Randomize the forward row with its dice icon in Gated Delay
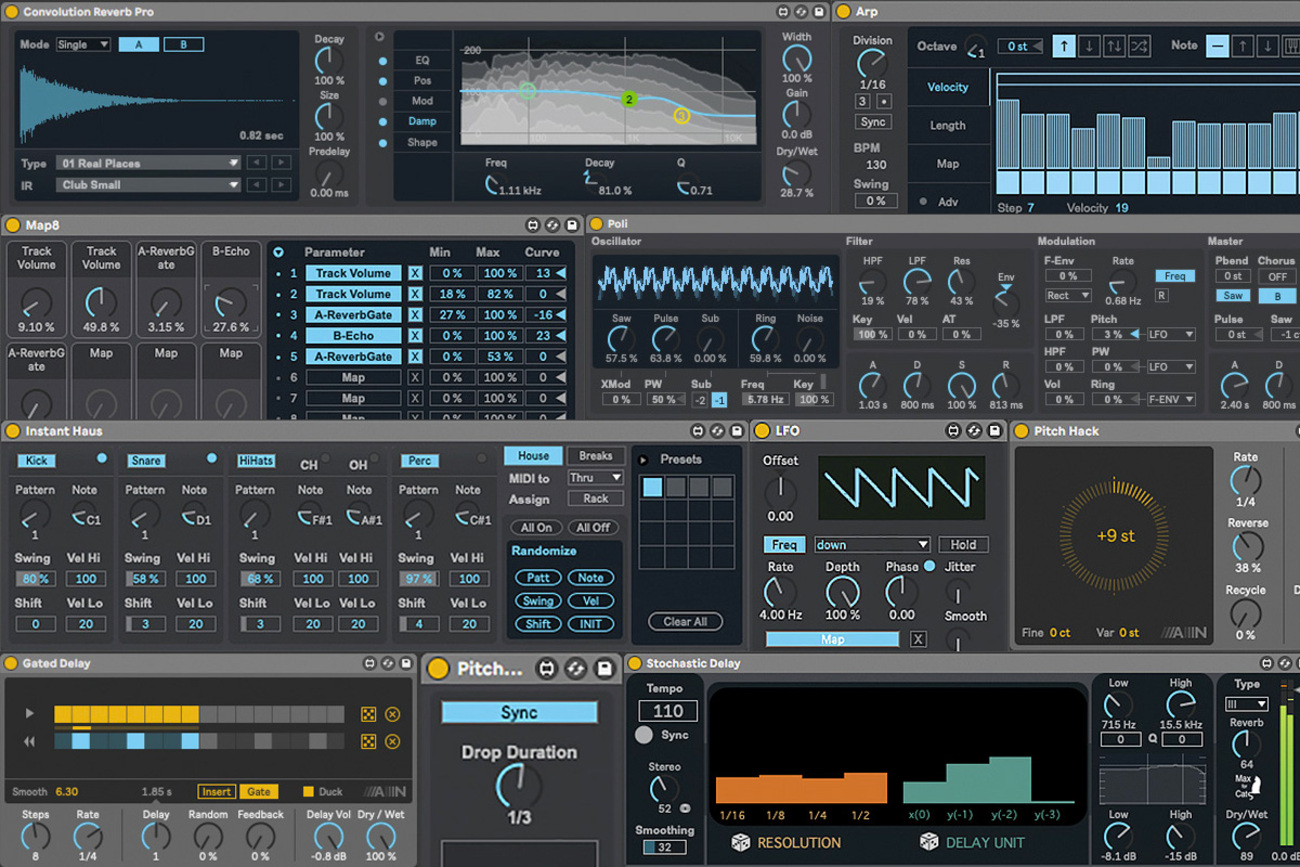This screenshot has height=867, width=1300. (368, 714)
